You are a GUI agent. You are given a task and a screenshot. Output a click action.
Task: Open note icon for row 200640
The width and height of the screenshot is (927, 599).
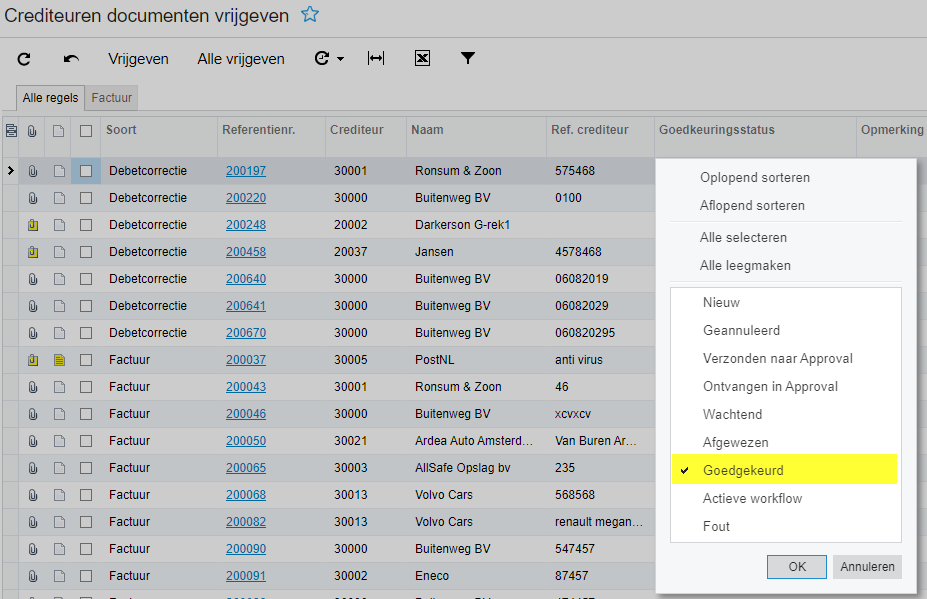pyautogui.click(x=59, y=279)
